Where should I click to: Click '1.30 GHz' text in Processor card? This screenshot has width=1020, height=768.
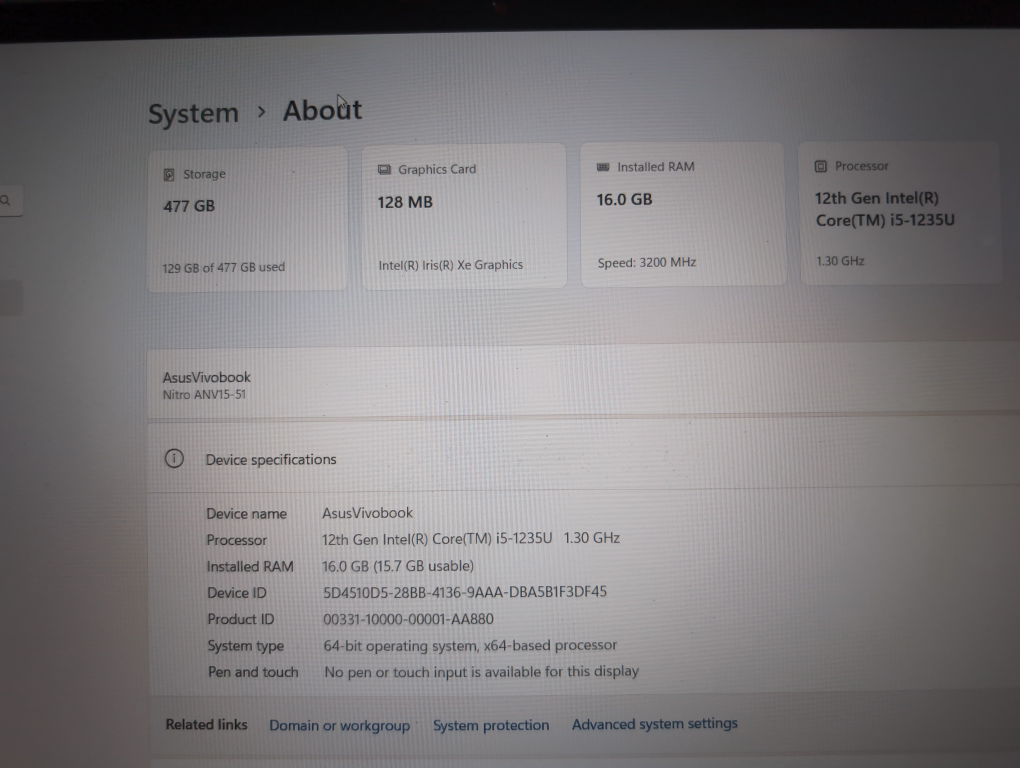840,261
